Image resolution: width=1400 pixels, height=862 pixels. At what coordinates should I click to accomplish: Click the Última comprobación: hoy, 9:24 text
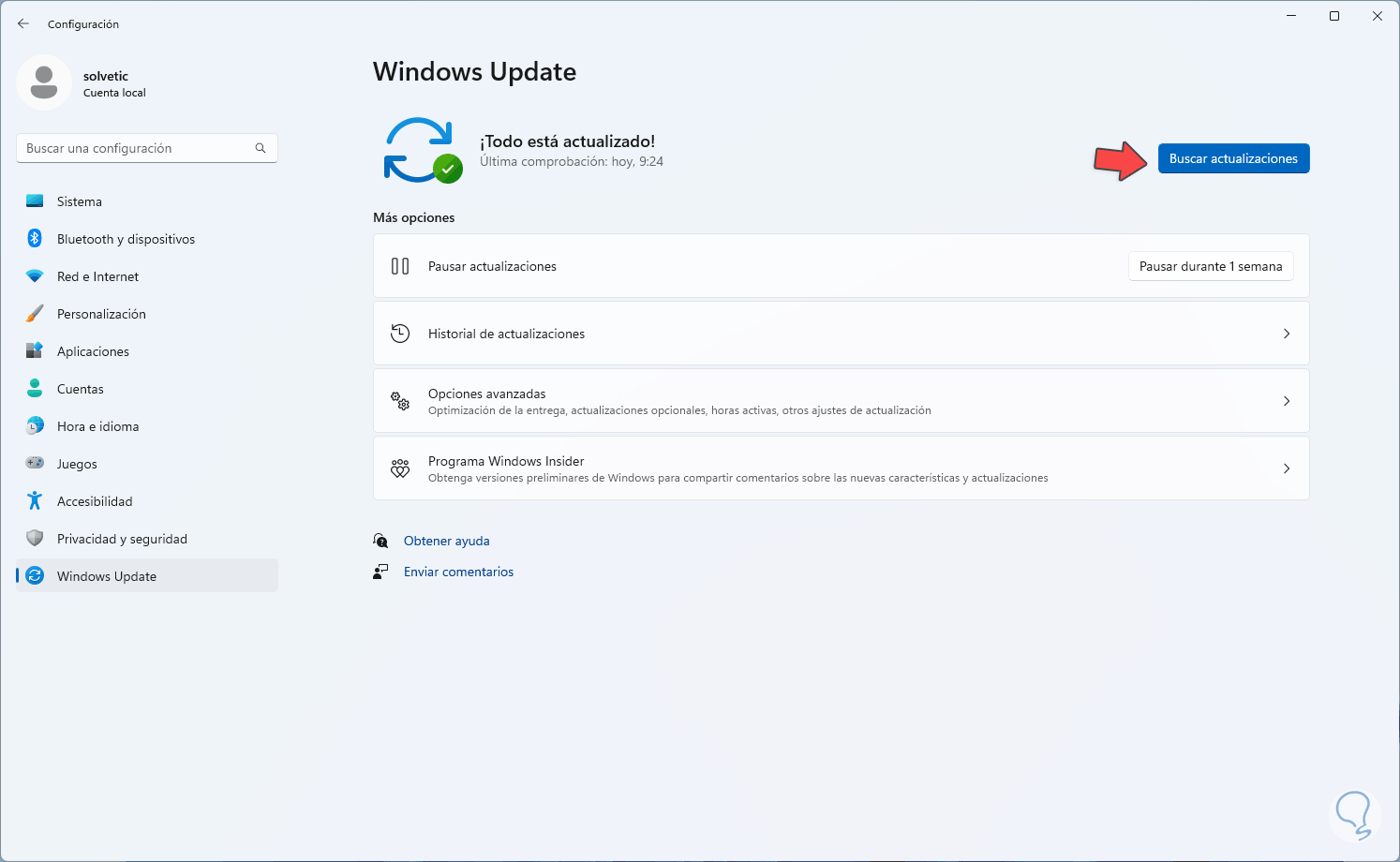(572, 161)
